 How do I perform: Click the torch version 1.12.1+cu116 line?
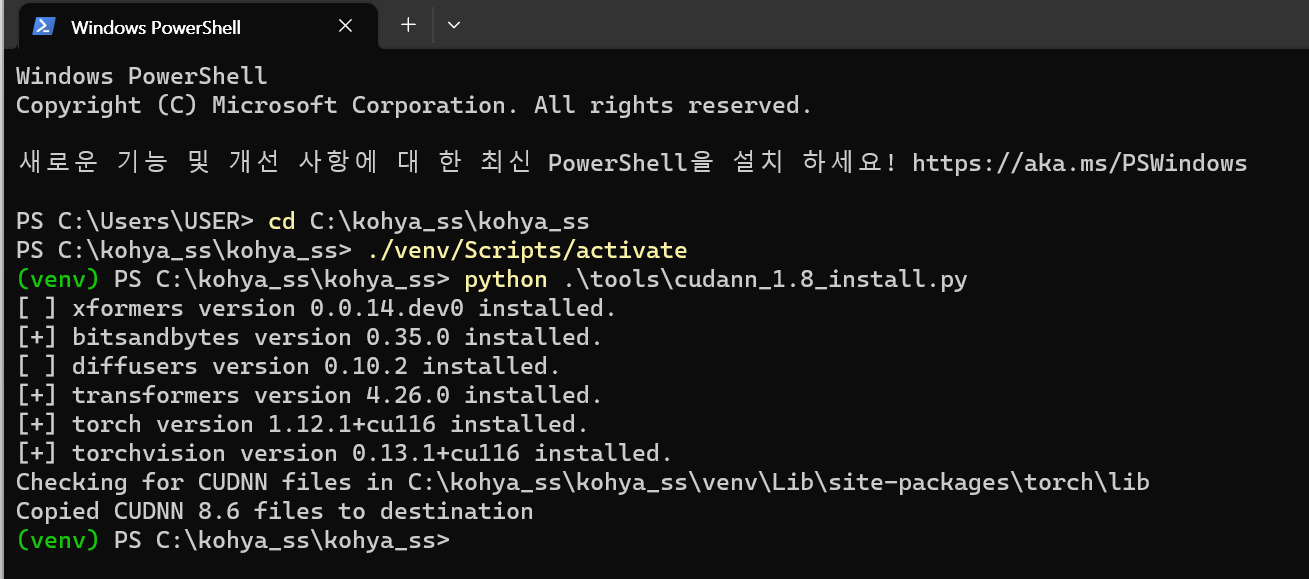click(303, 424)
